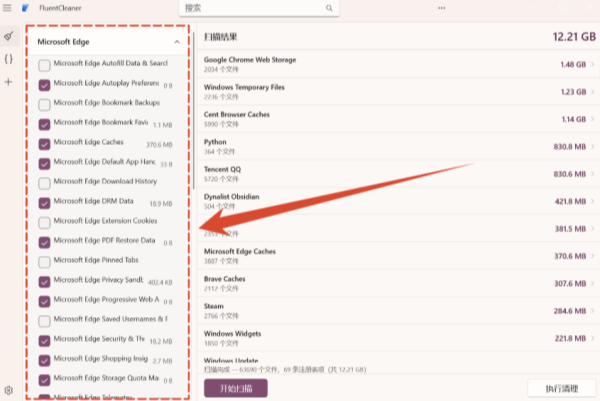Uncheck Microsoft Edge Bookmark Favicons checkbox
The image size is (600, 401).
click(x=44, y=124)
